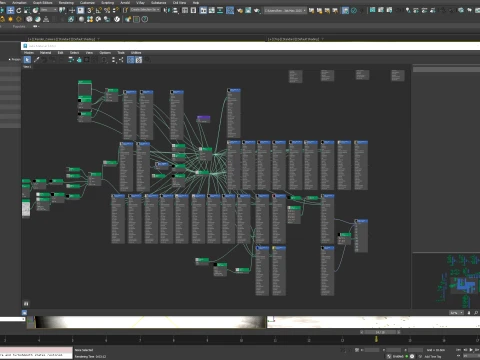The image size is (480, 360).
Task: Open Edit Named Selection Sets
Action: pos(125,10)
